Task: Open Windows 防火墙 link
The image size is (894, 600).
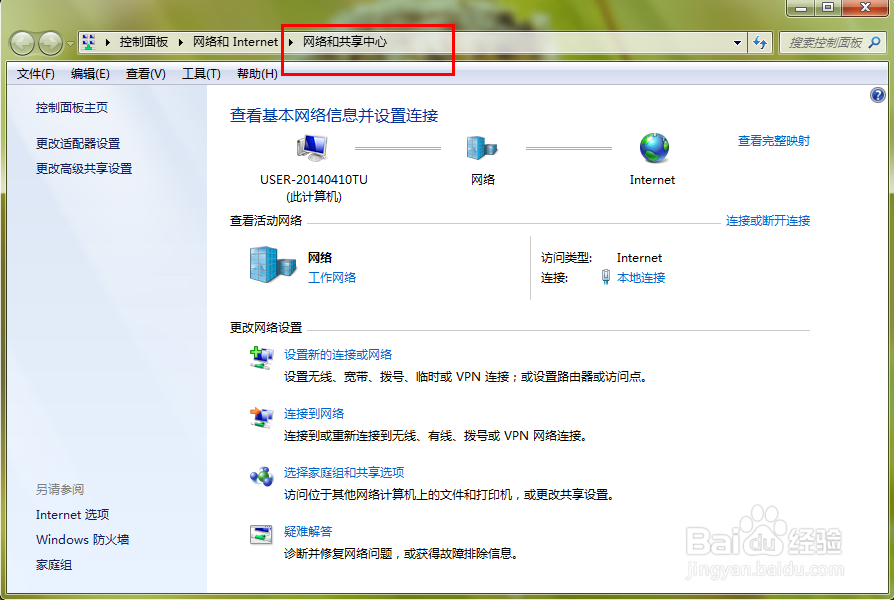Action: pos(83,540)
